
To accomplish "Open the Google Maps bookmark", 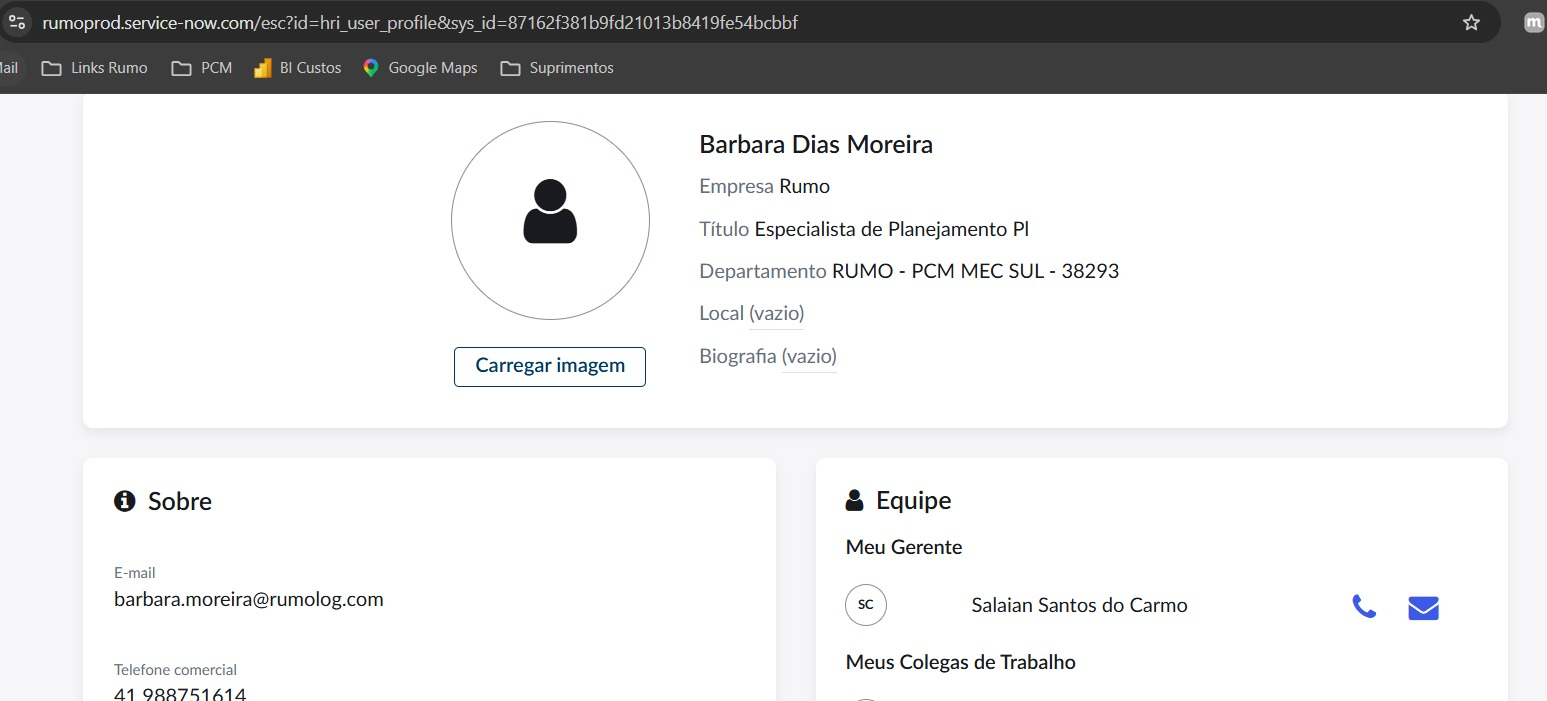I will 420,68.
